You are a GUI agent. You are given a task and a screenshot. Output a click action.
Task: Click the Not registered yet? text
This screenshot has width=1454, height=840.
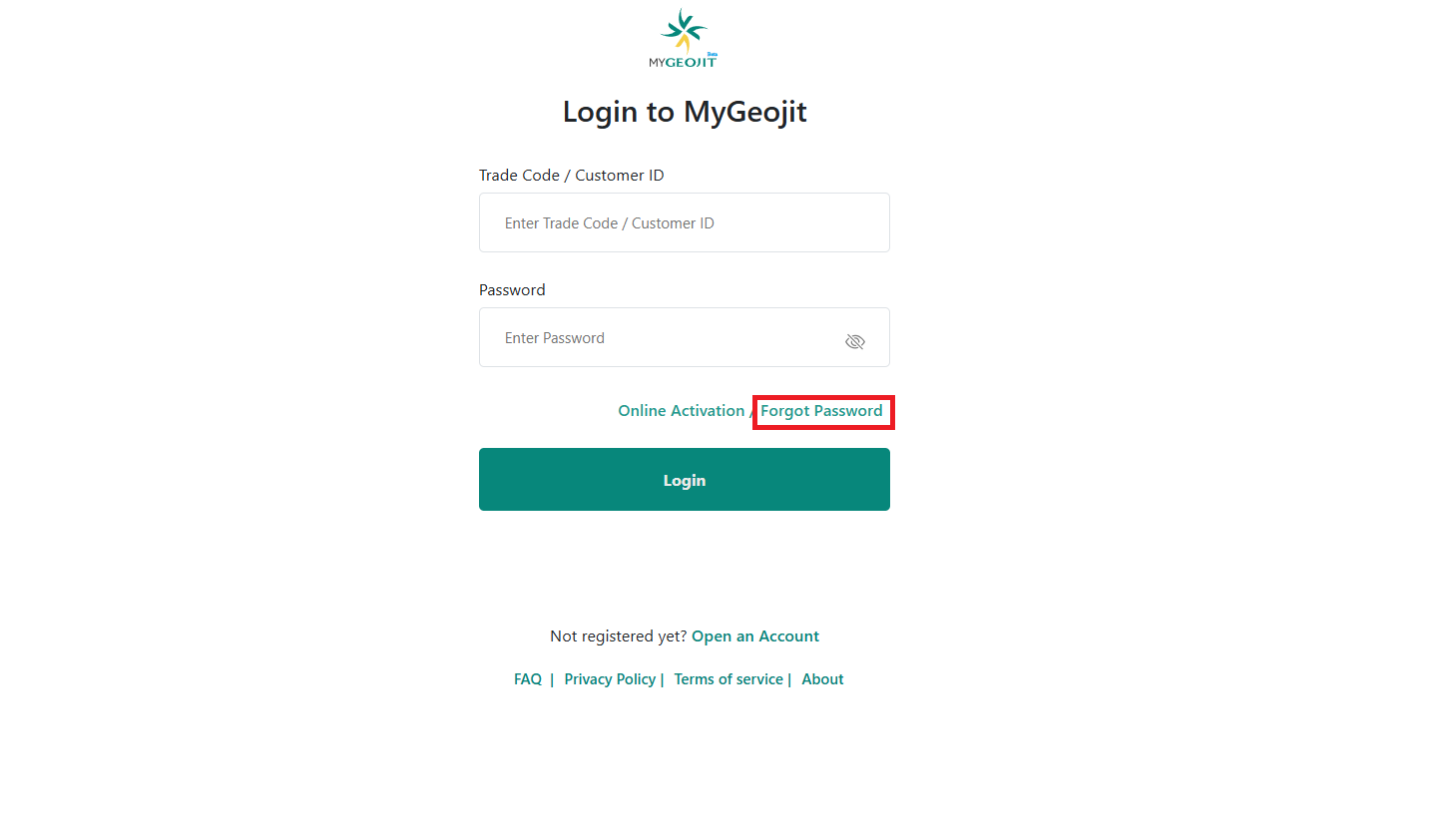619,636
